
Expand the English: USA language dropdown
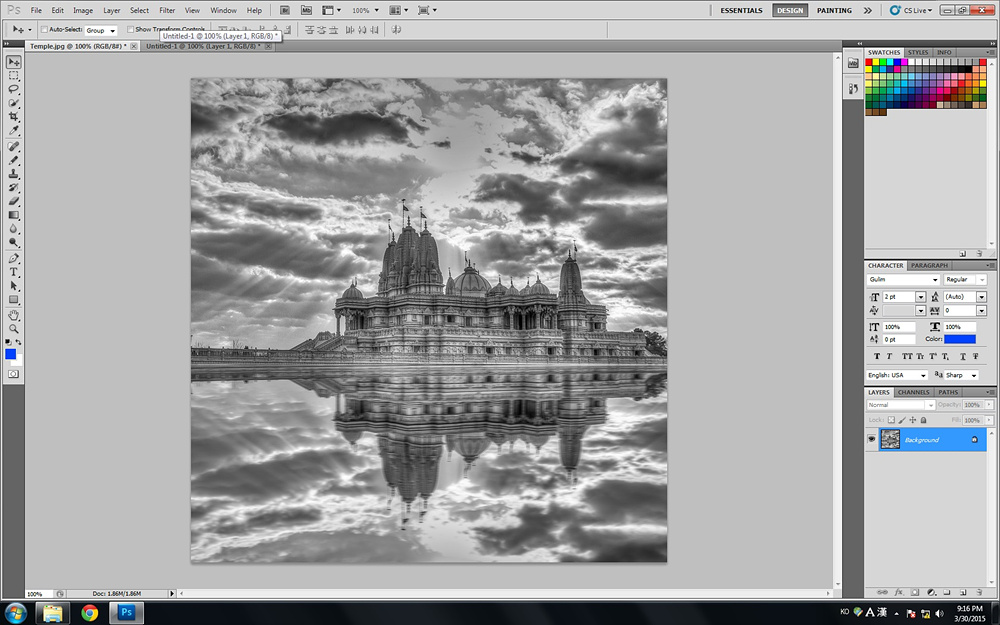(896, 375)
